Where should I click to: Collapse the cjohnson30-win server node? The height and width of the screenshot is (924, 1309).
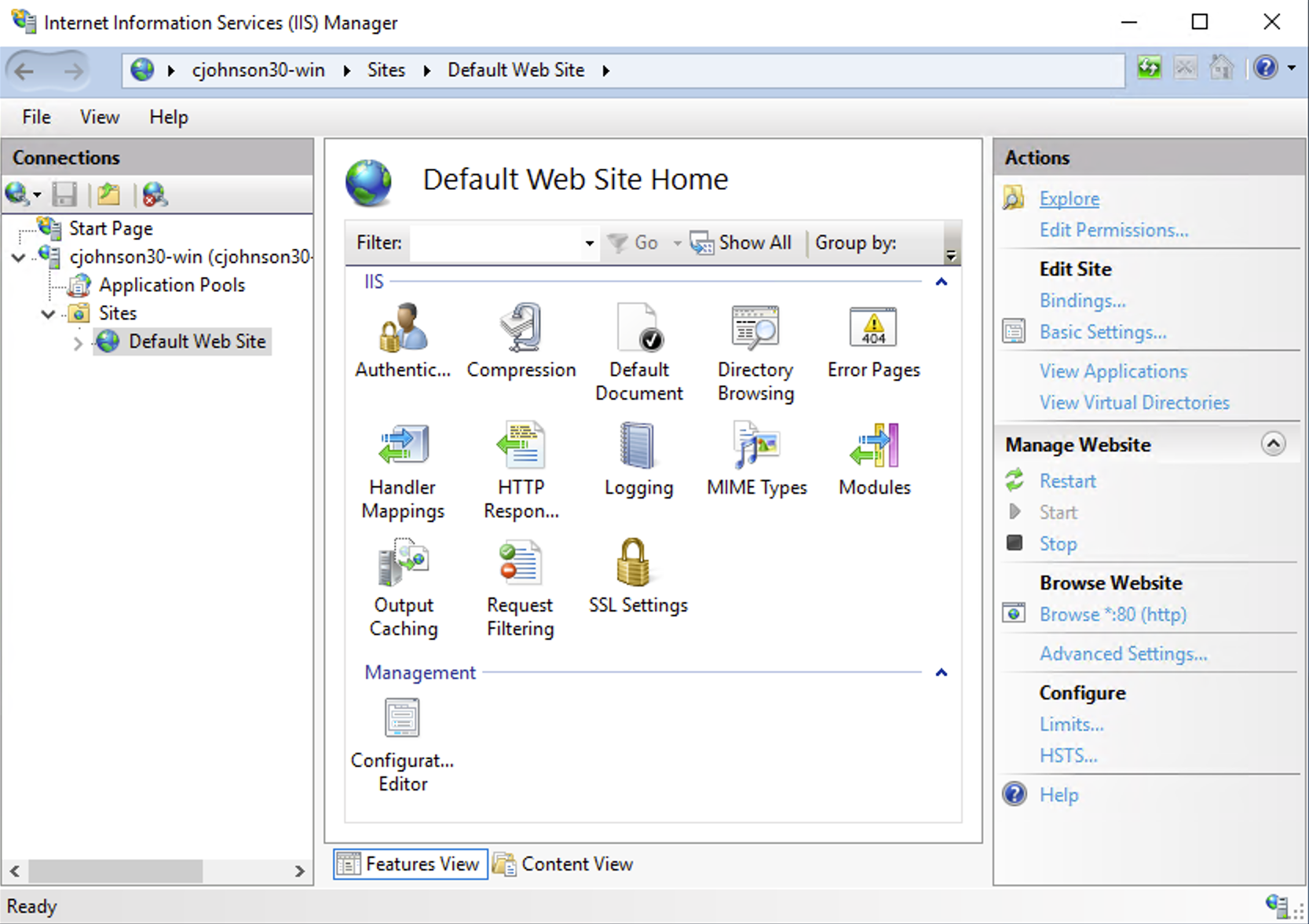(19, 257)
